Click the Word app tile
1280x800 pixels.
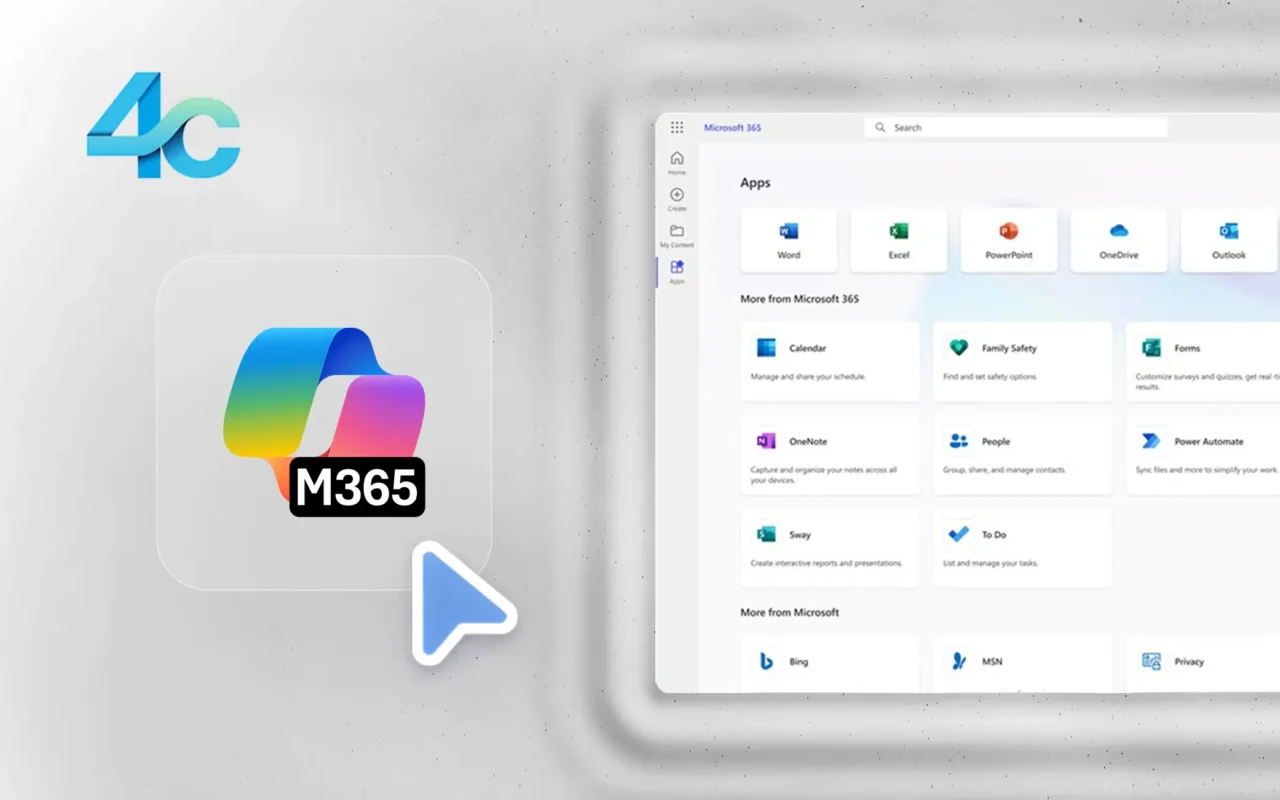click(788, 240)
